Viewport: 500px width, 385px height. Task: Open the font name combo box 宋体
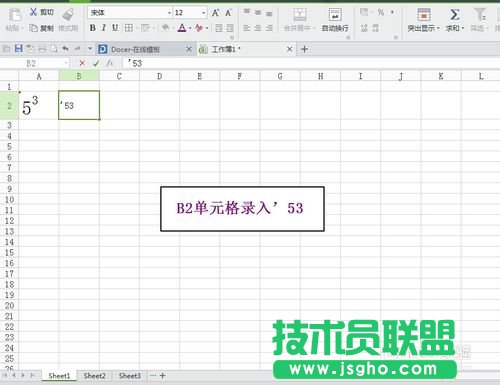[130, 13]
